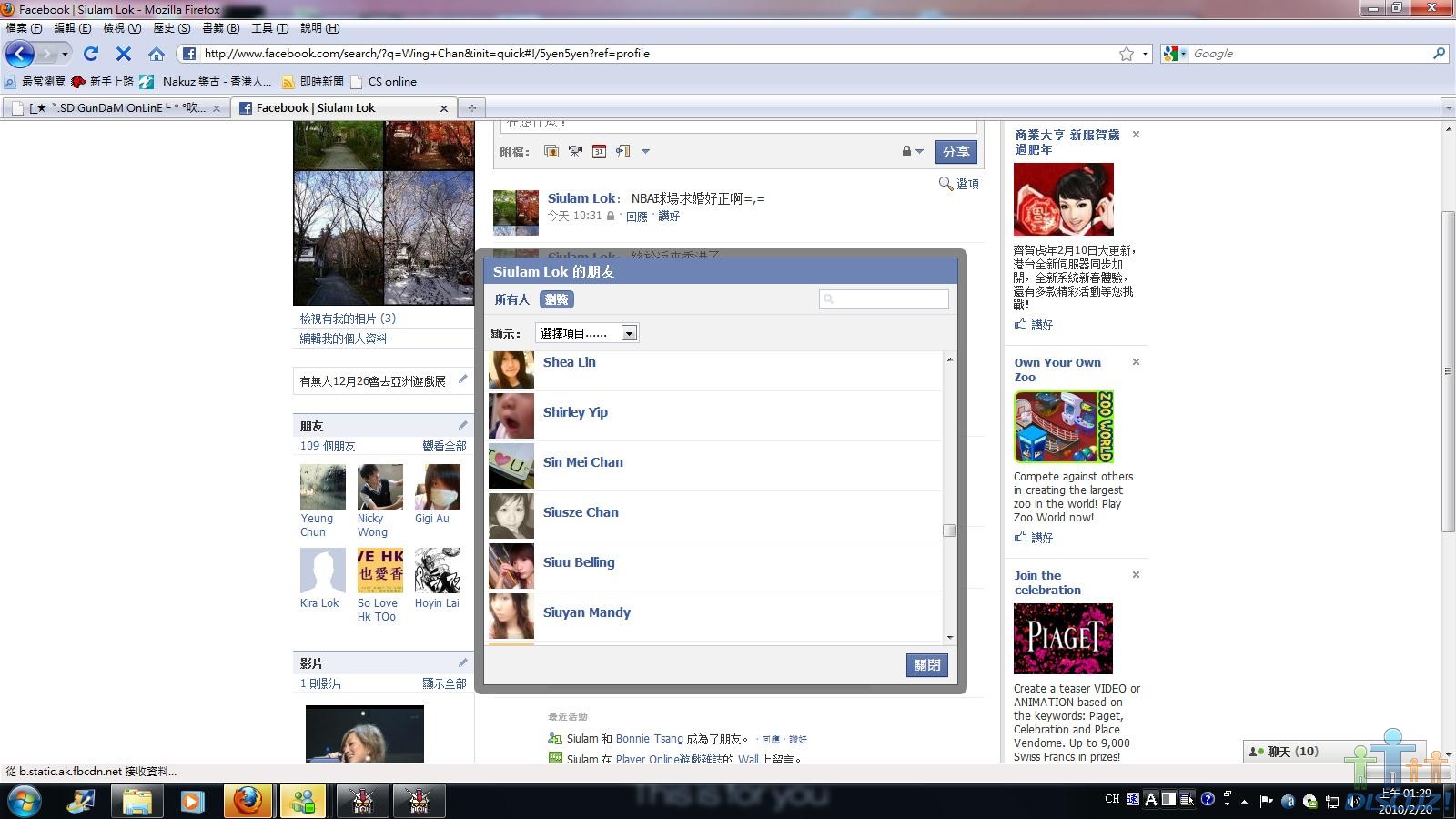This screenshot has height=819, width=1456.
Task: Click the friends list scrollbar thumb
Action: coord(949,531)
